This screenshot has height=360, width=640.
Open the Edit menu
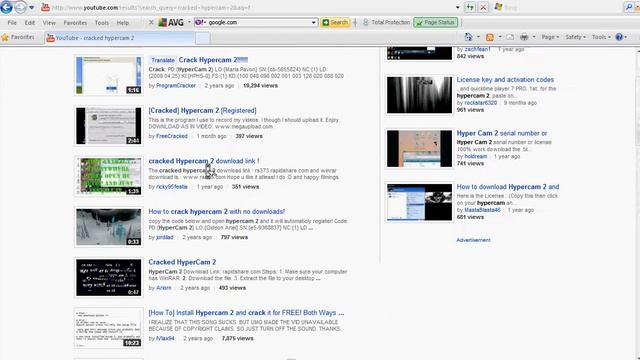(29, 23)
